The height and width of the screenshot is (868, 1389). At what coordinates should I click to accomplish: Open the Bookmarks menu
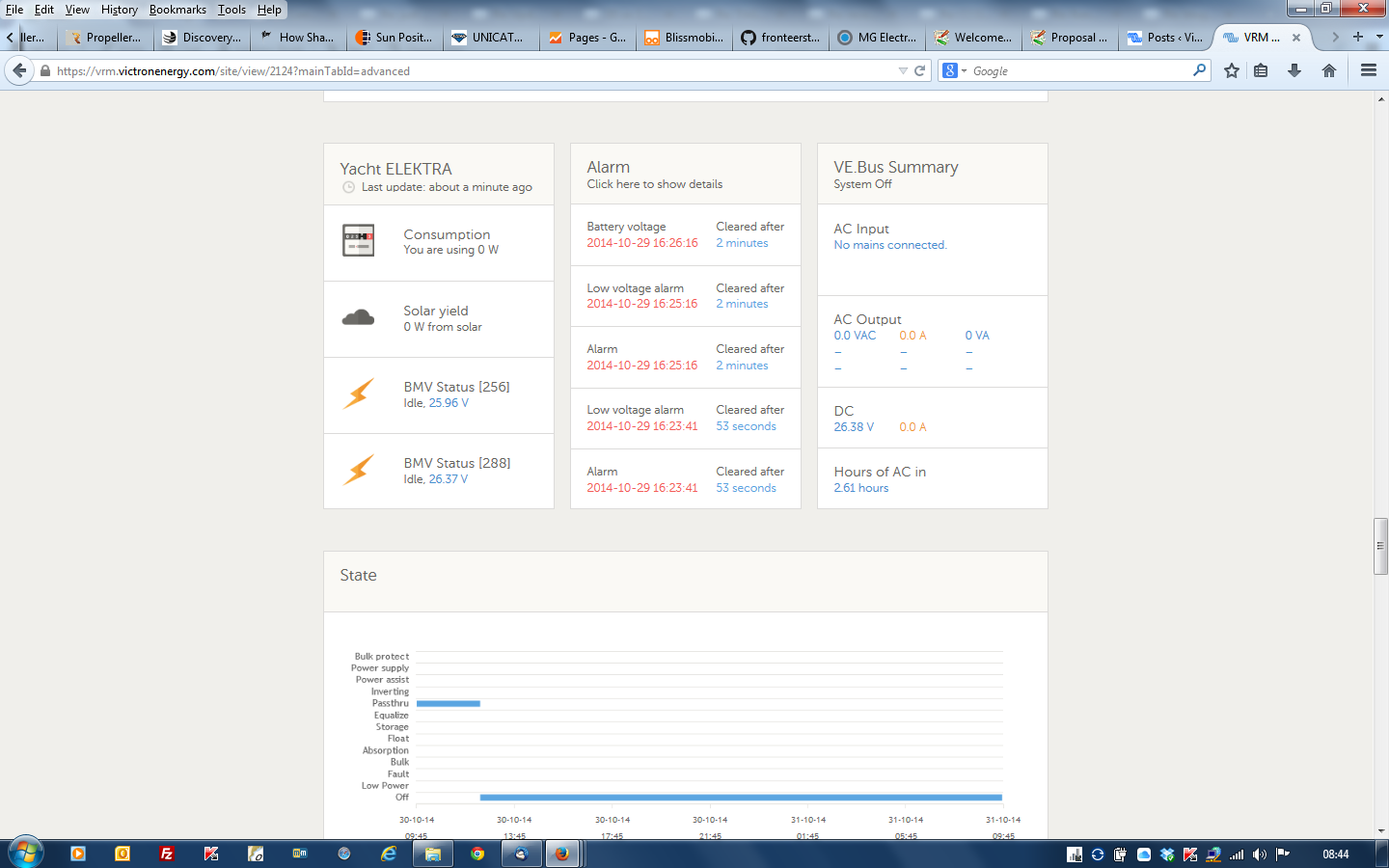(x=177, y=10)
